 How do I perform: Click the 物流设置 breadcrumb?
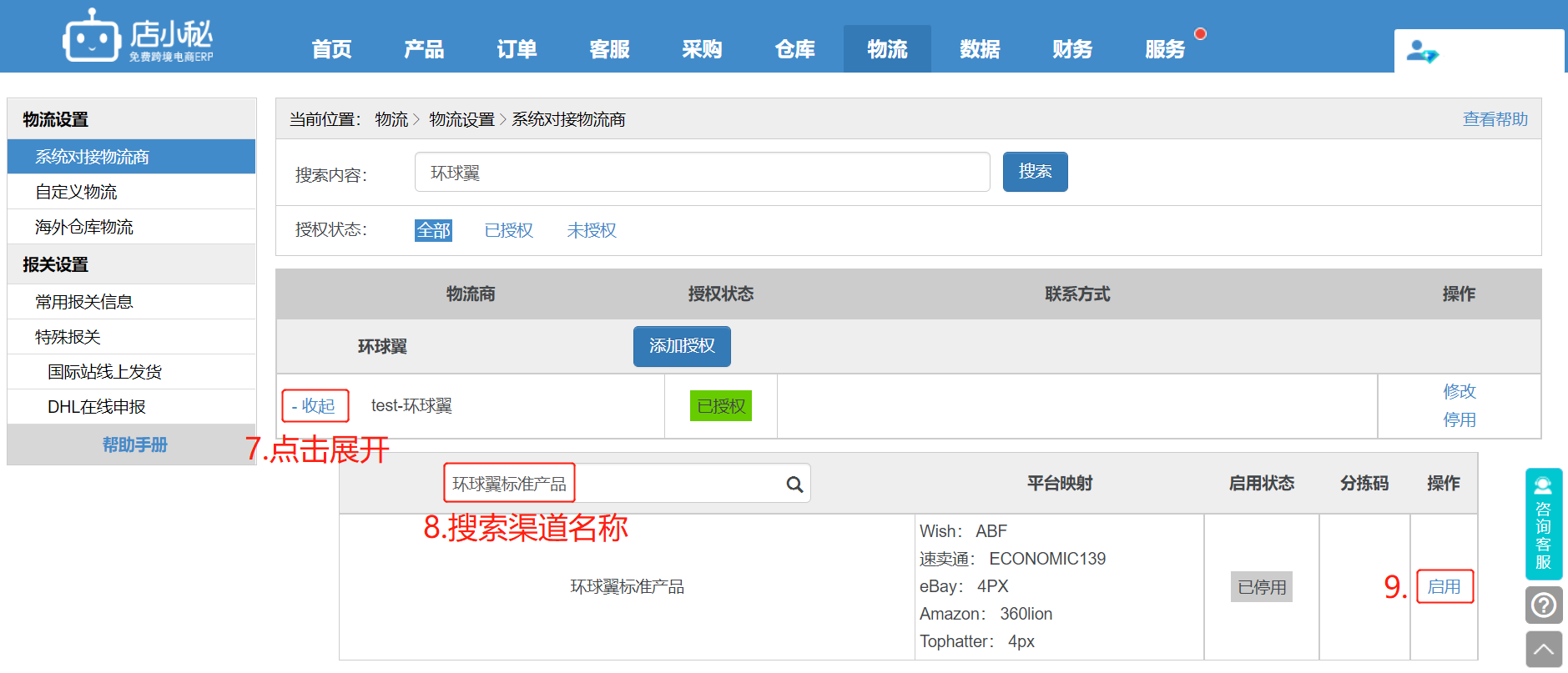tap(461, 119)
